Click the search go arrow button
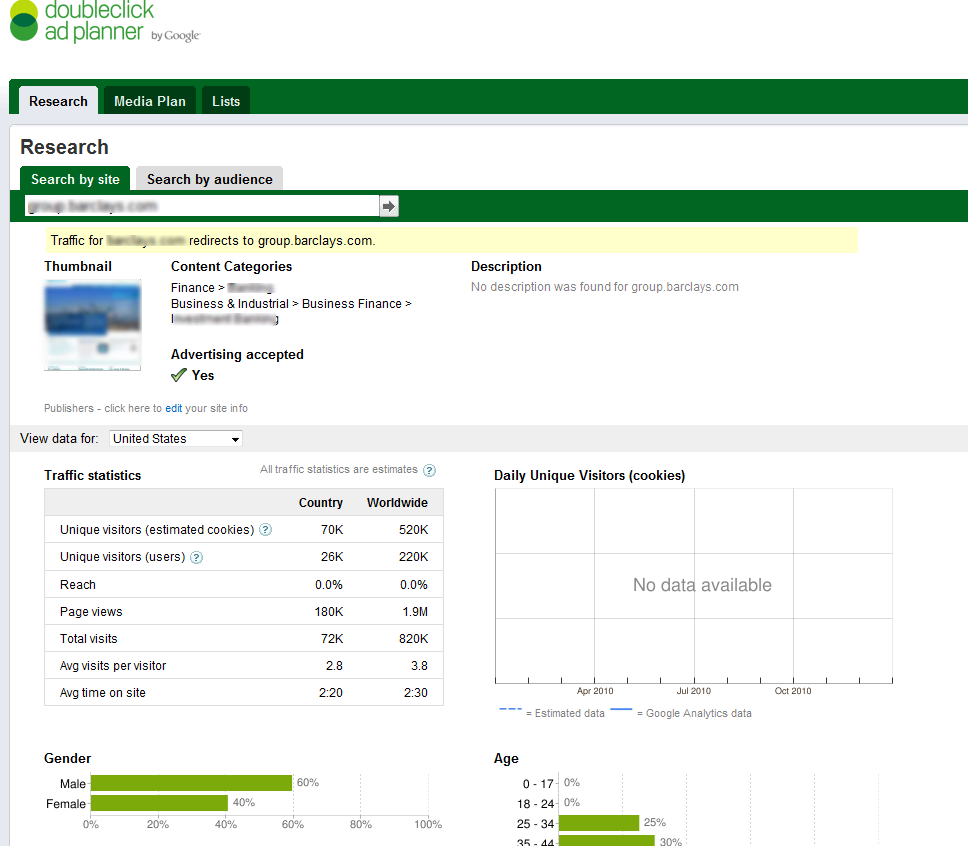 [x=389, y=206]
